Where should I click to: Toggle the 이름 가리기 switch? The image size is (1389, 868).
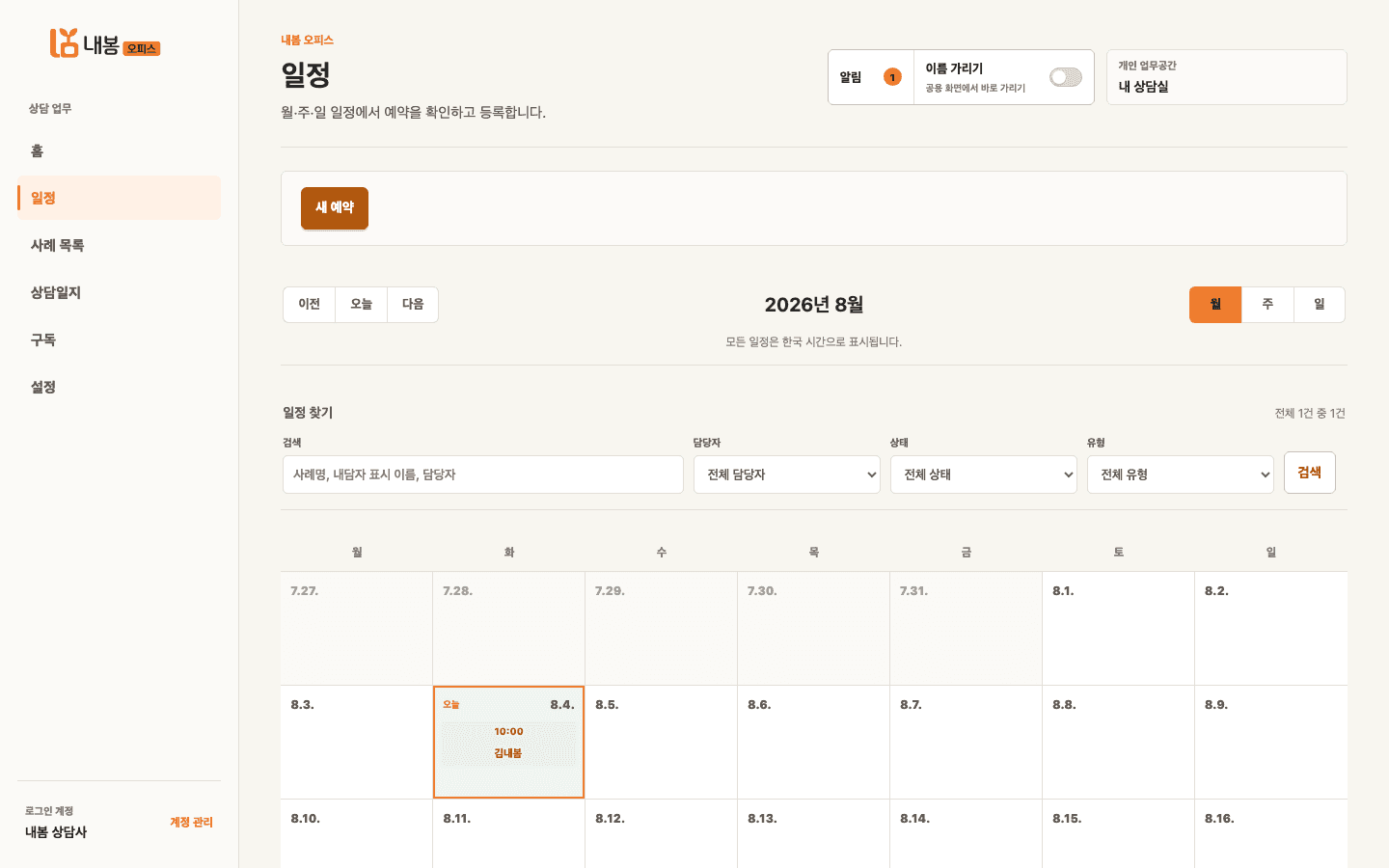[1066, 77]
